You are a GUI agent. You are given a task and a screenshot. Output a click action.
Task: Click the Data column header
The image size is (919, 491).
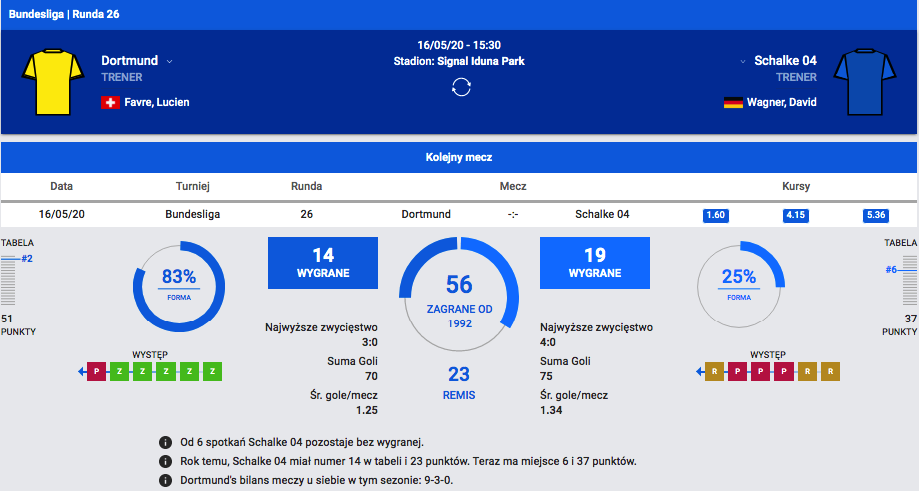(x=62, y=186)
